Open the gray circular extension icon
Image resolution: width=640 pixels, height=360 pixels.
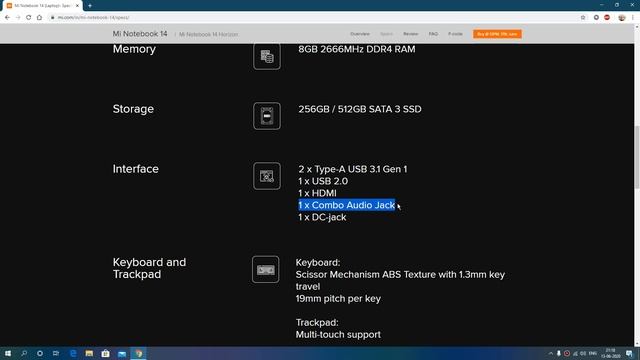click(x=596, y=18)
